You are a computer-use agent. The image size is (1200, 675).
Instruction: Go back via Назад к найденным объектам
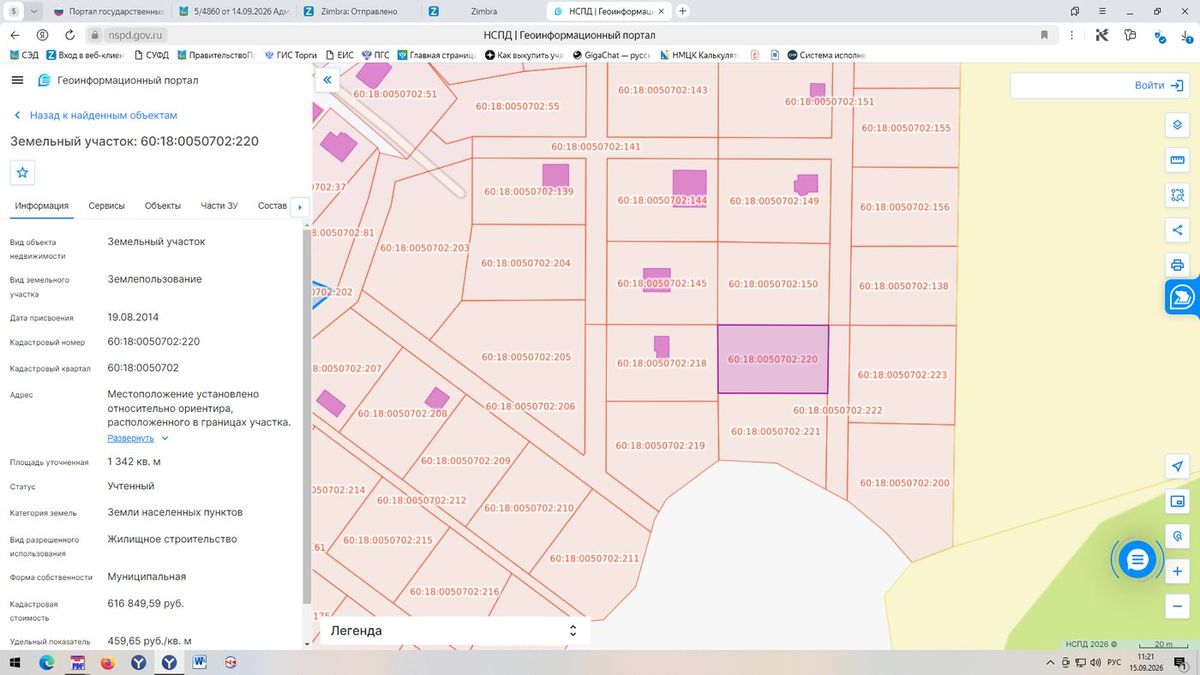point(95,115)
